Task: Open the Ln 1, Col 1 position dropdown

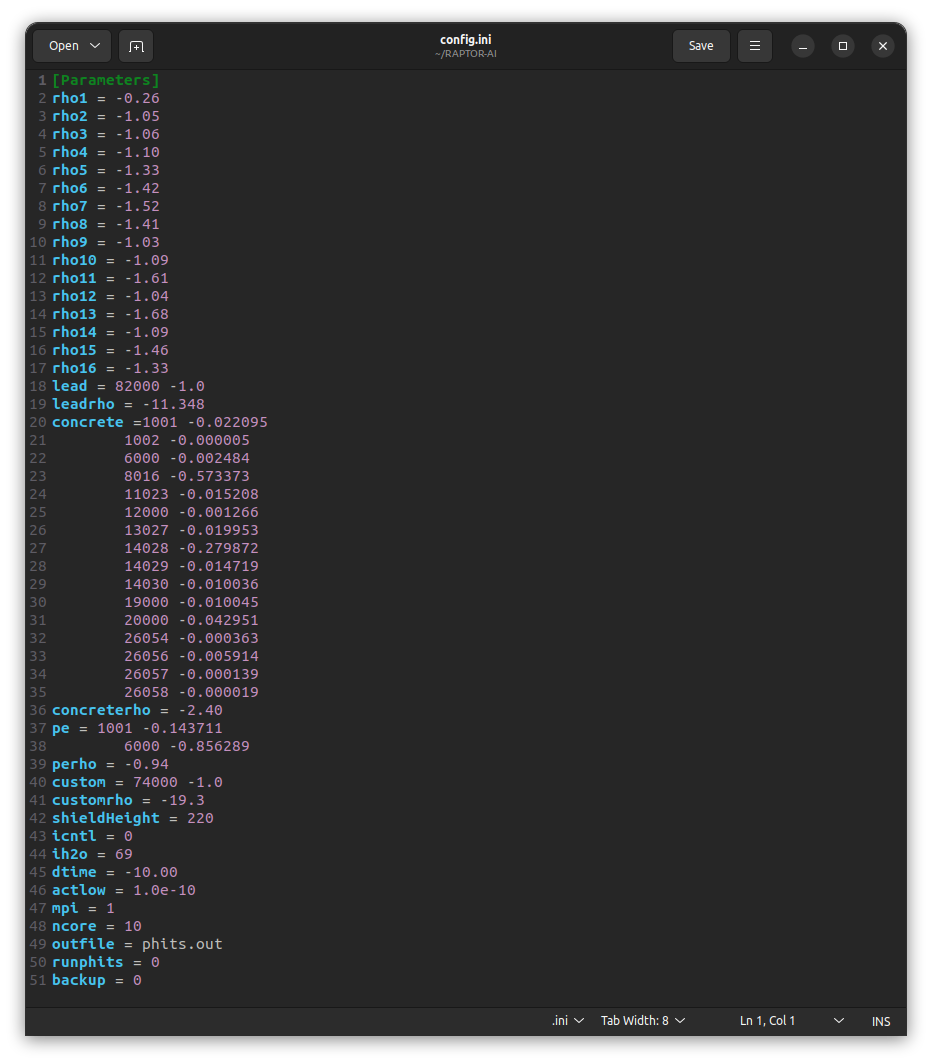Action: point(791,1021)
